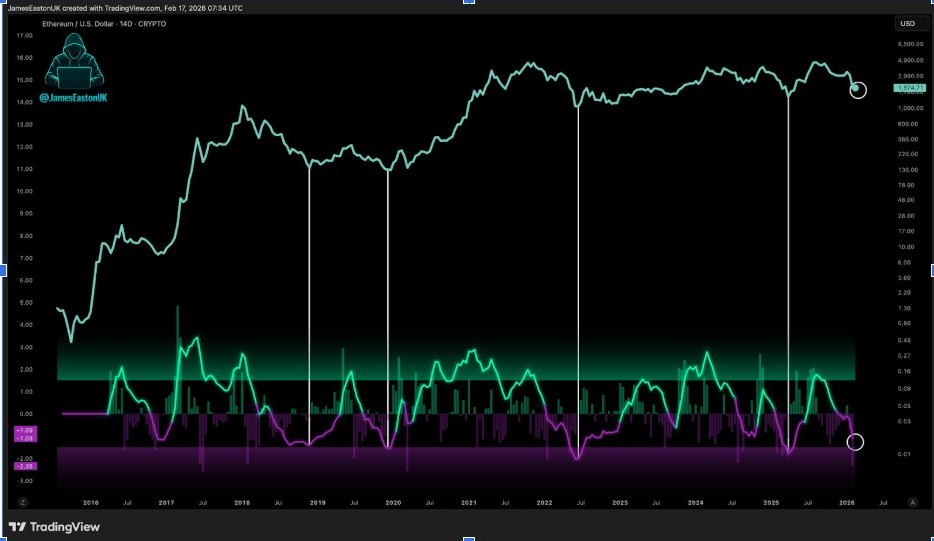Click the 2020 label on the time axis
This screenshot has width=934, height=541.
(x=393, y=502)
